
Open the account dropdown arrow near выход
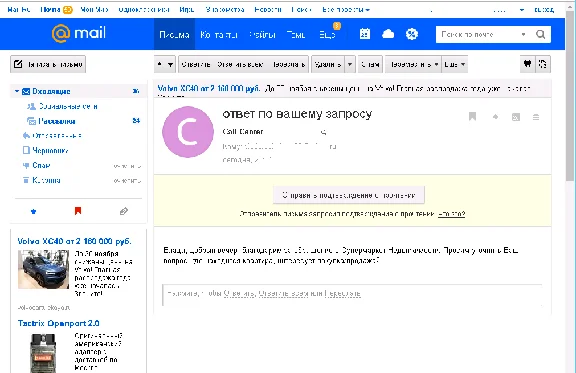click(522, 10)
